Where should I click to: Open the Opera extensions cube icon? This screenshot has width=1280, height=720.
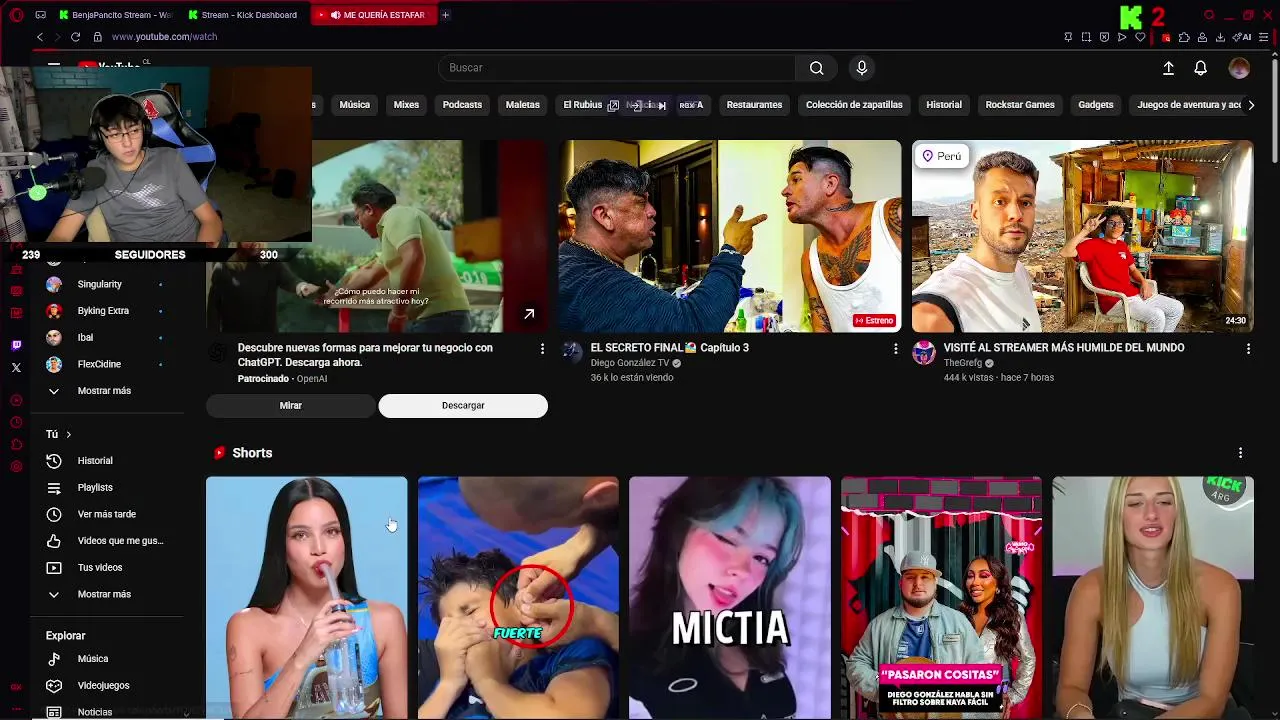click(1184, 37)
